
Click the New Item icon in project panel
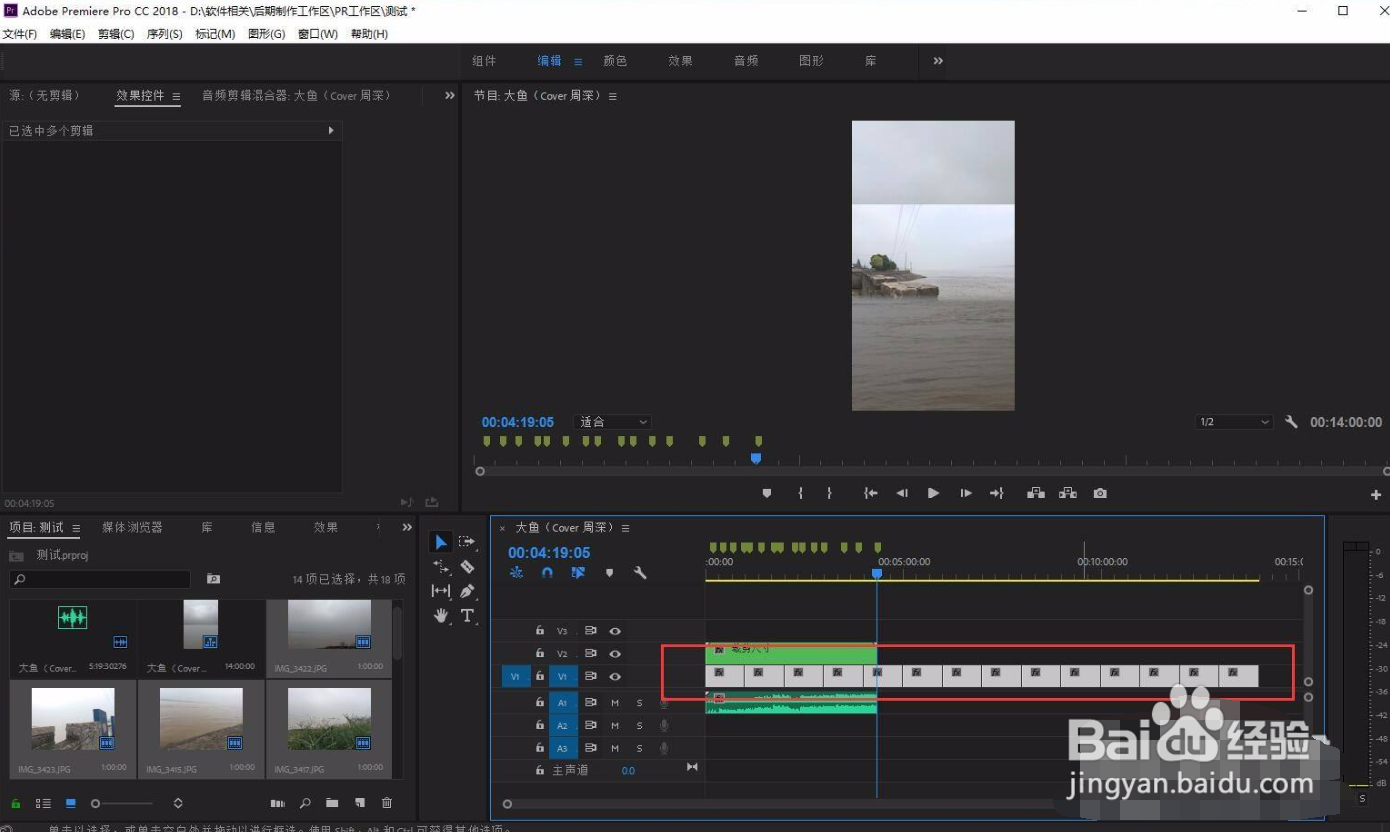point(360,803)
